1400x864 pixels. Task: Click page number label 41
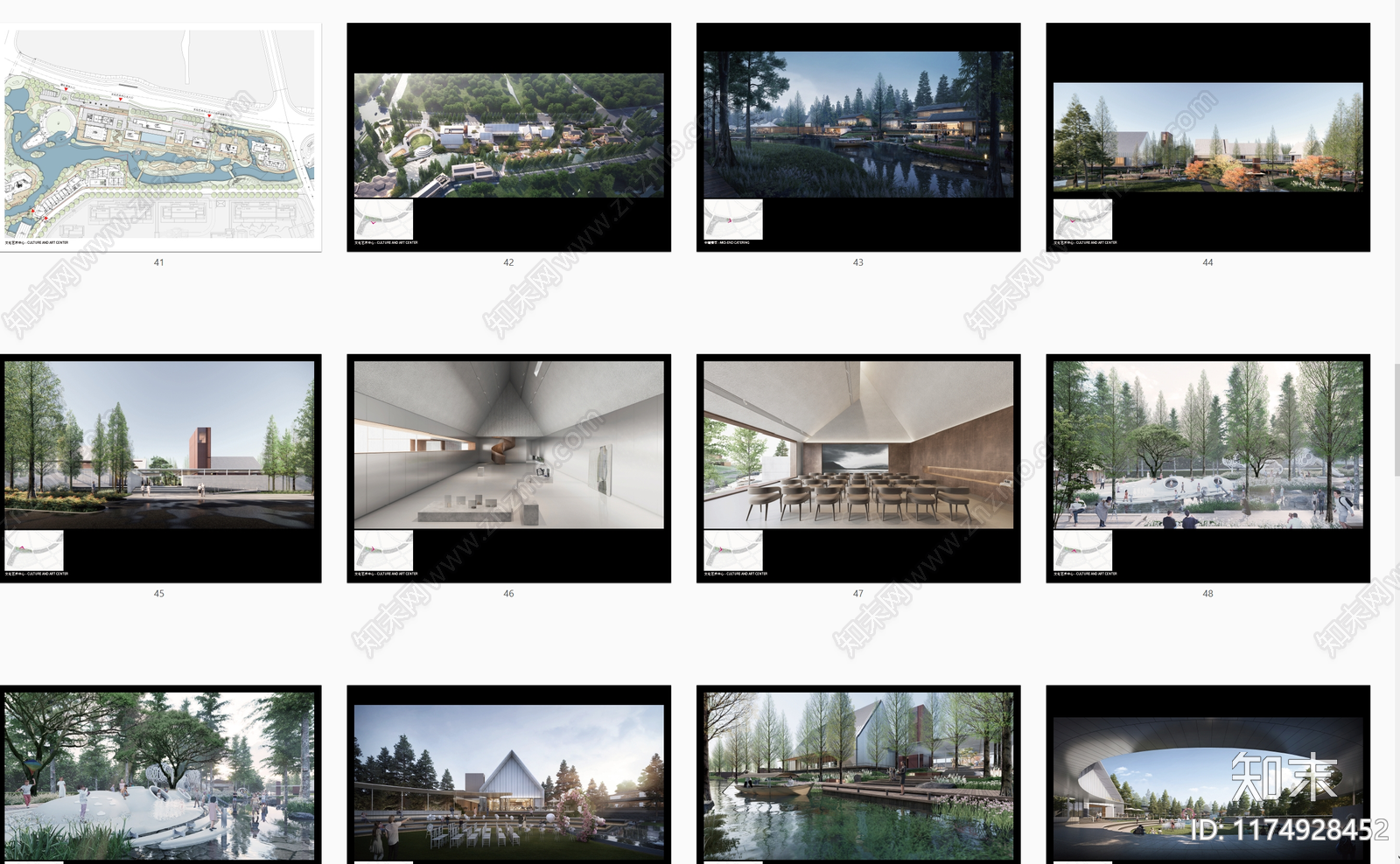[158, 262]
